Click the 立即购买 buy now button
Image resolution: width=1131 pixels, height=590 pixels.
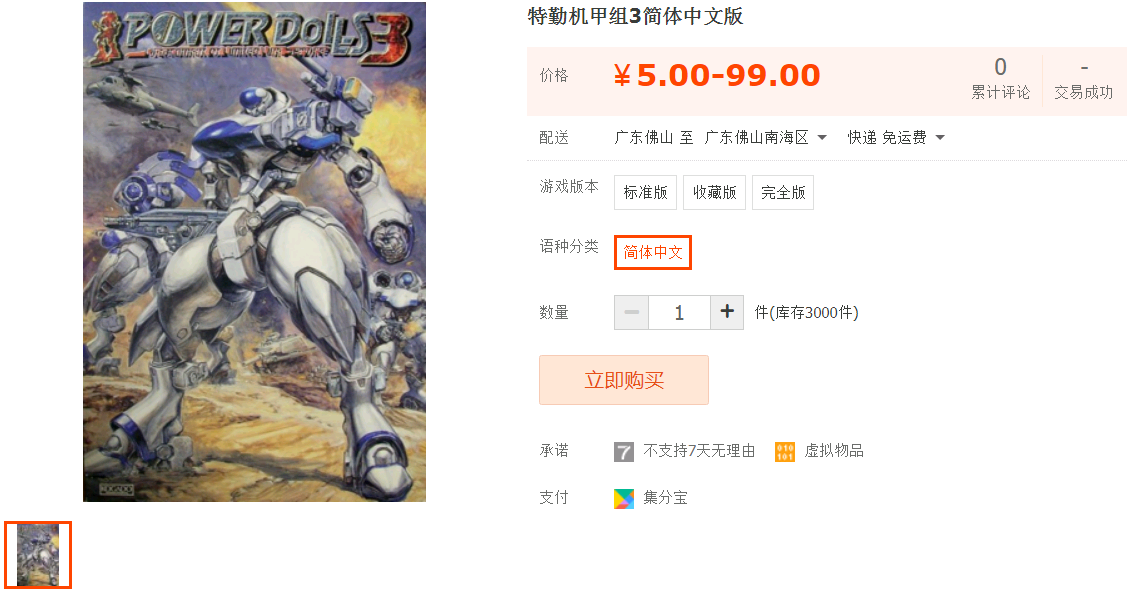pyautogui.click(x=624, y=380)
